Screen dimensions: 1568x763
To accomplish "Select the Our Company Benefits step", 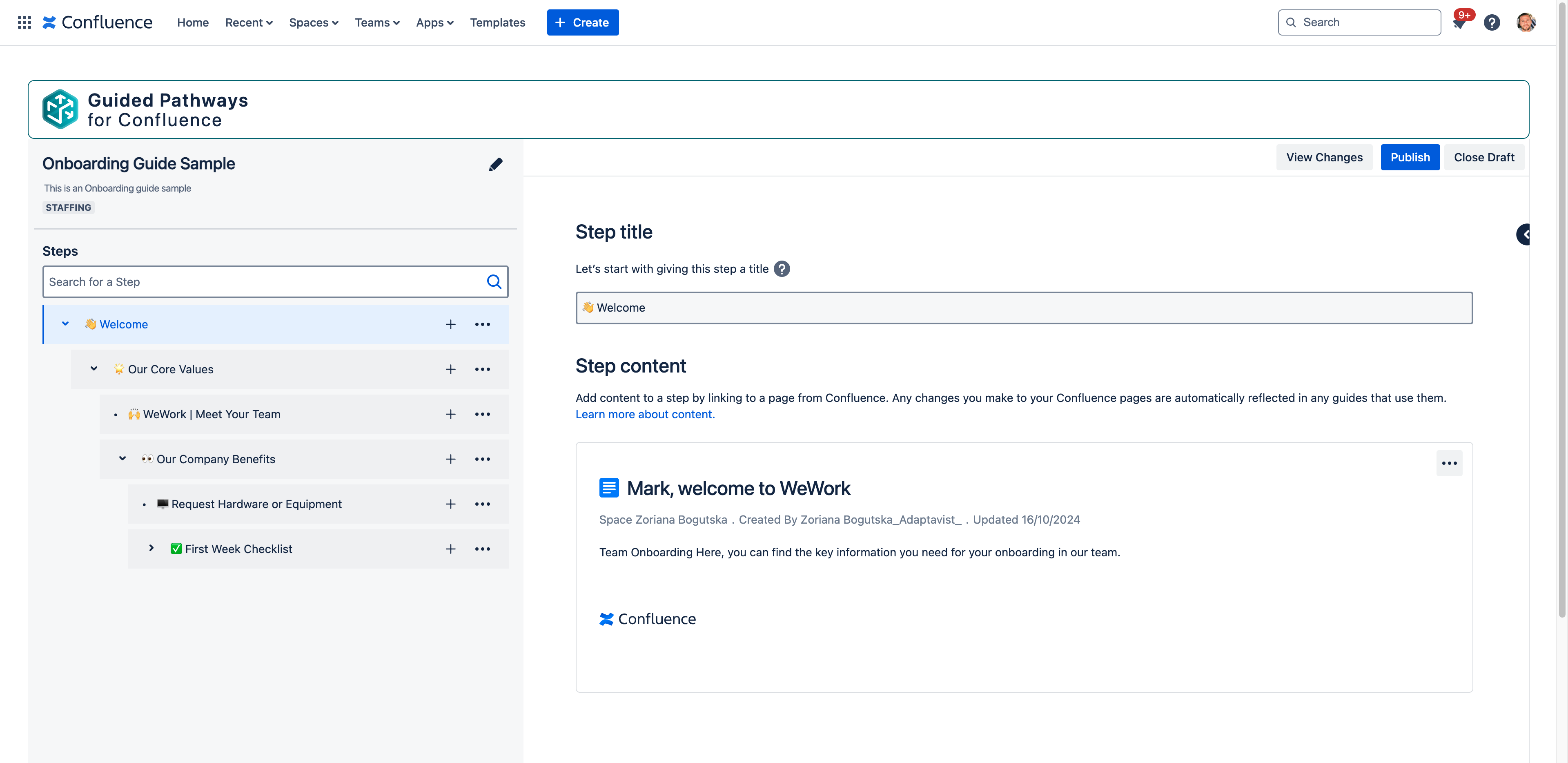I will 304,459.
